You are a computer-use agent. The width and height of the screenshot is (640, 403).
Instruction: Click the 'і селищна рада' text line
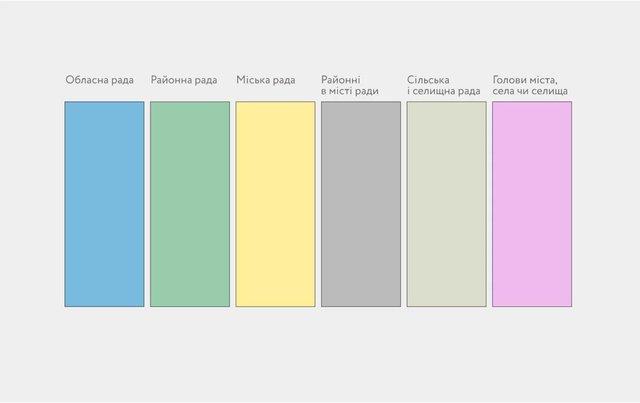coord(444,92)
